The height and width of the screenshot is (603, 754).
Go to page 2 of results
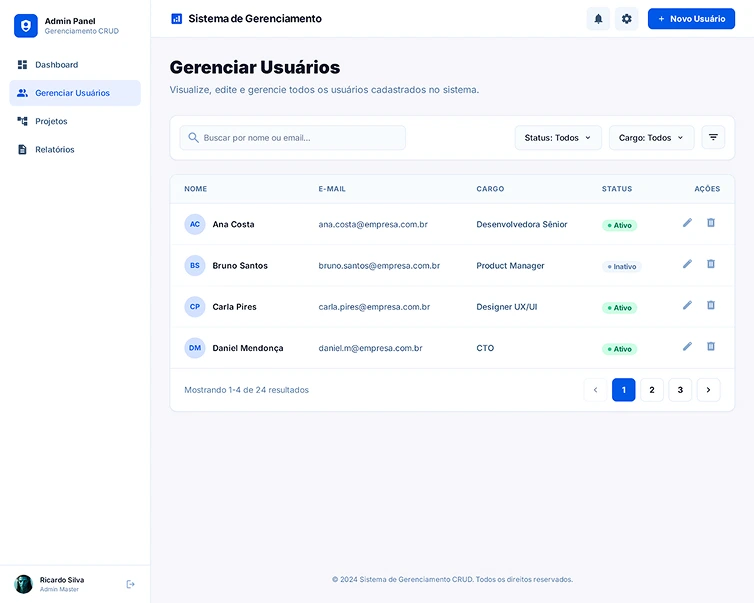(652, 390)
